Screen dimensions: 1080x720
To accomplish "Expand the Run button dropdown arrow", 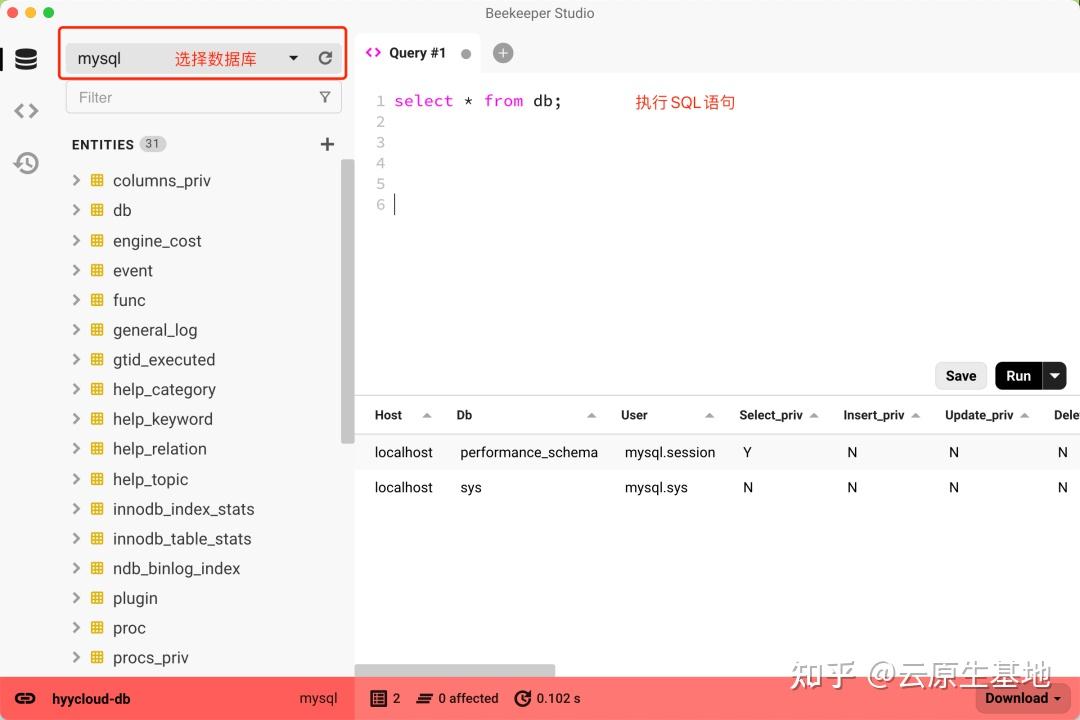I will [x=1054, y=375].
